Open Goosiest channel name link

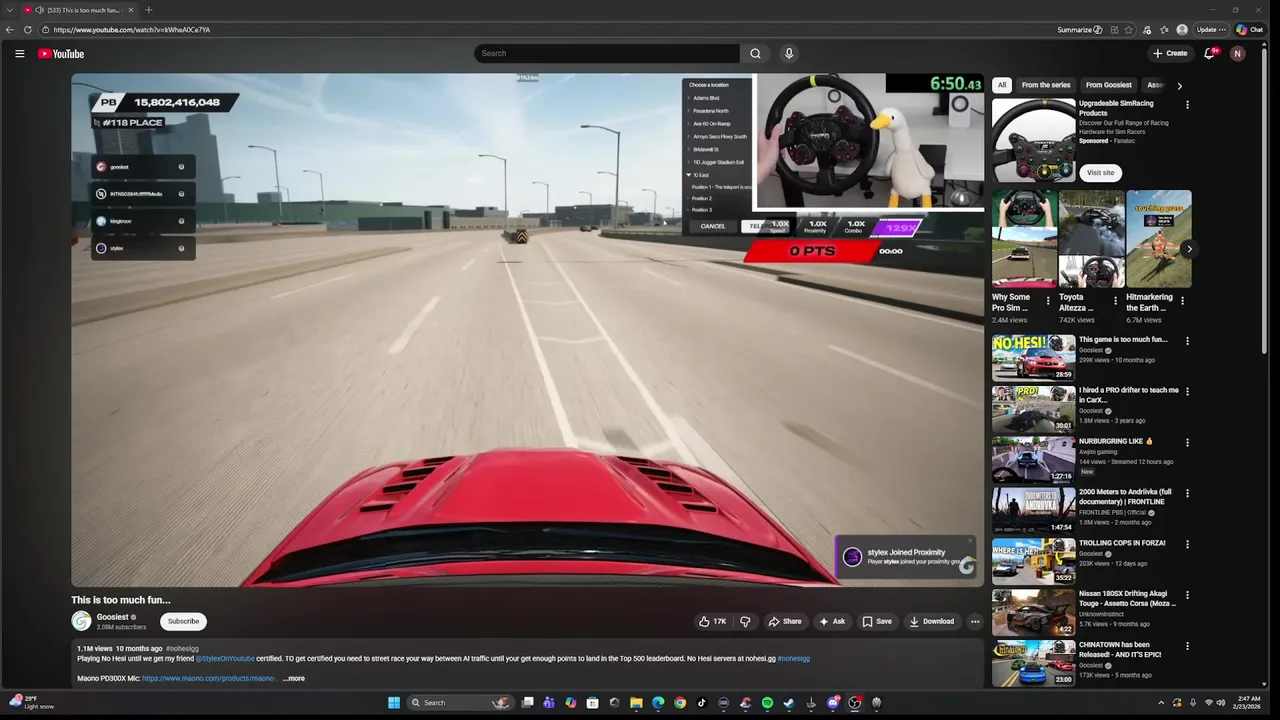[x=113, y=617]
